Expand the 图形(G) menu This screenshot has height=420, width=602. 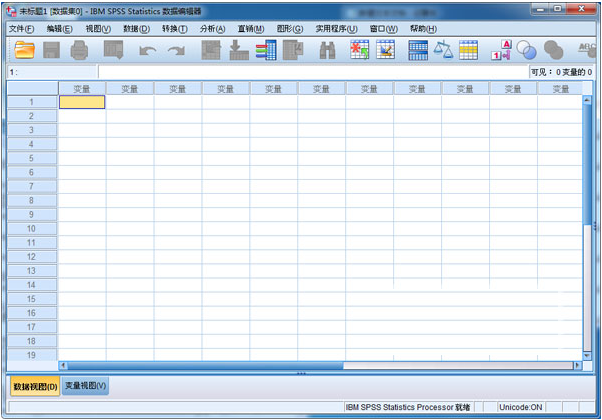point(289,29)
